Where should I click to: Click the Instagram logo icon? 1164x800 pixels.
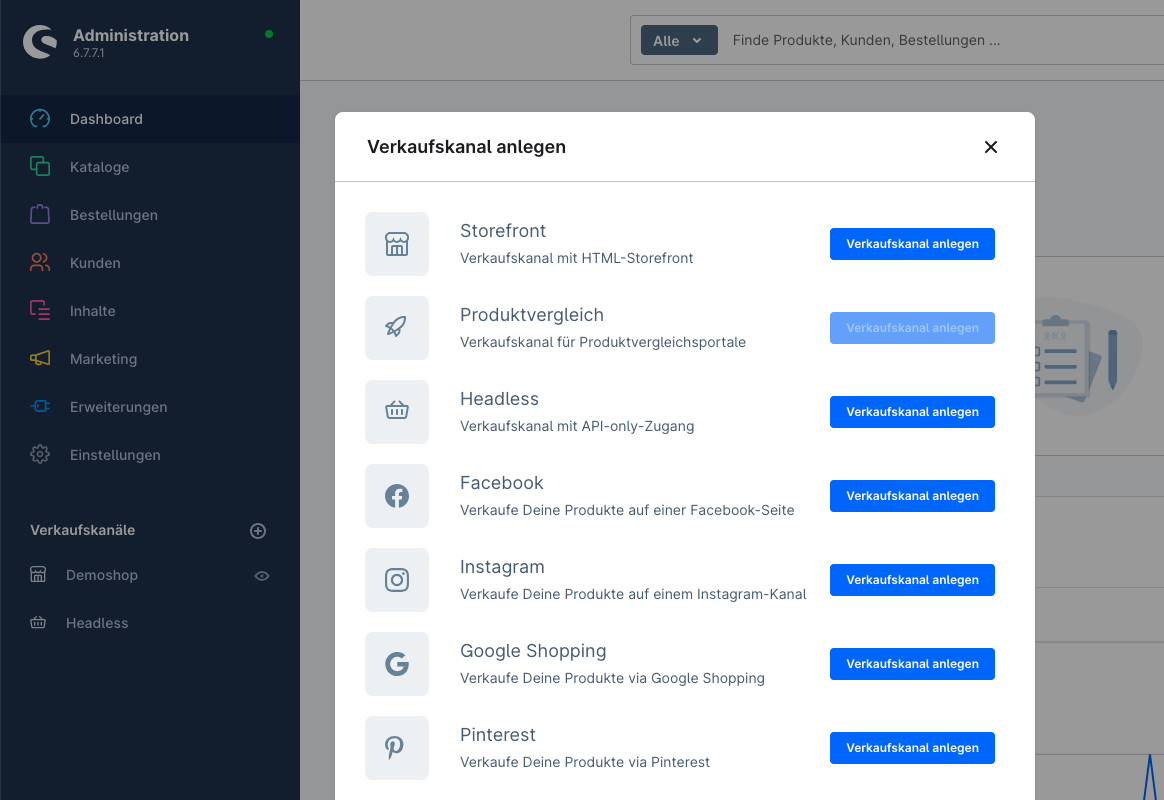pyautogui.click(x=397, y=580)
